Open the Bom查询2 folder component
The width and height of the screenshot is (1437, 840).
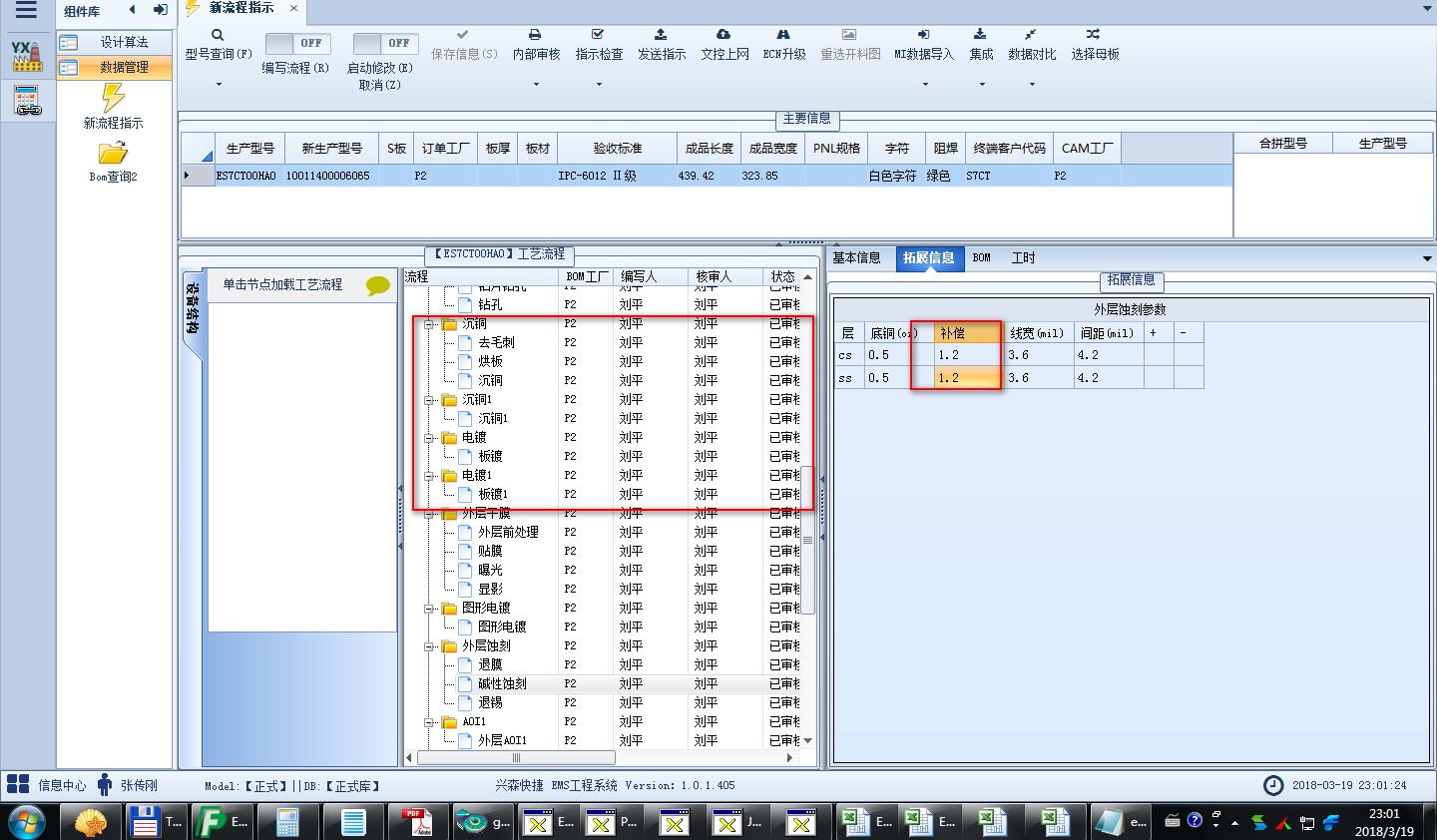tap(113, 162)
